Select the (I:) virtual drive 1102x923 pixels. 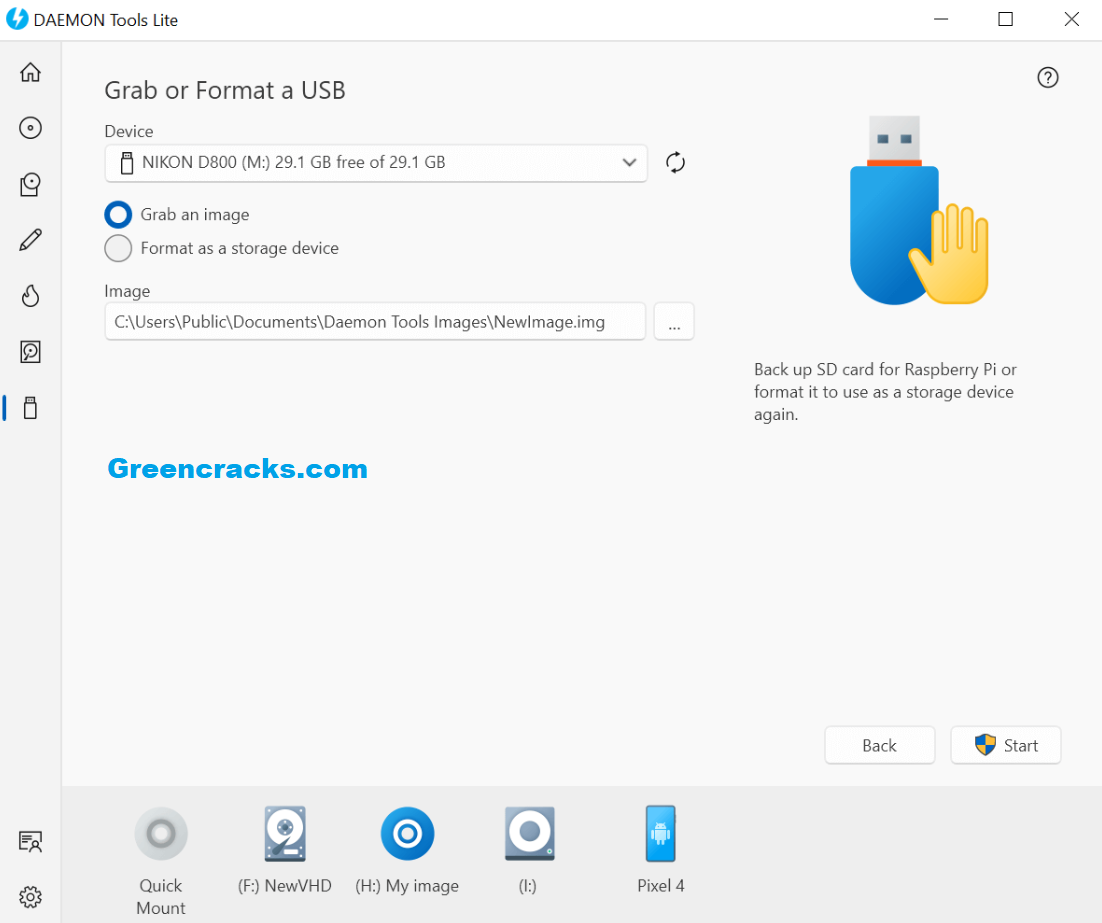529,834
